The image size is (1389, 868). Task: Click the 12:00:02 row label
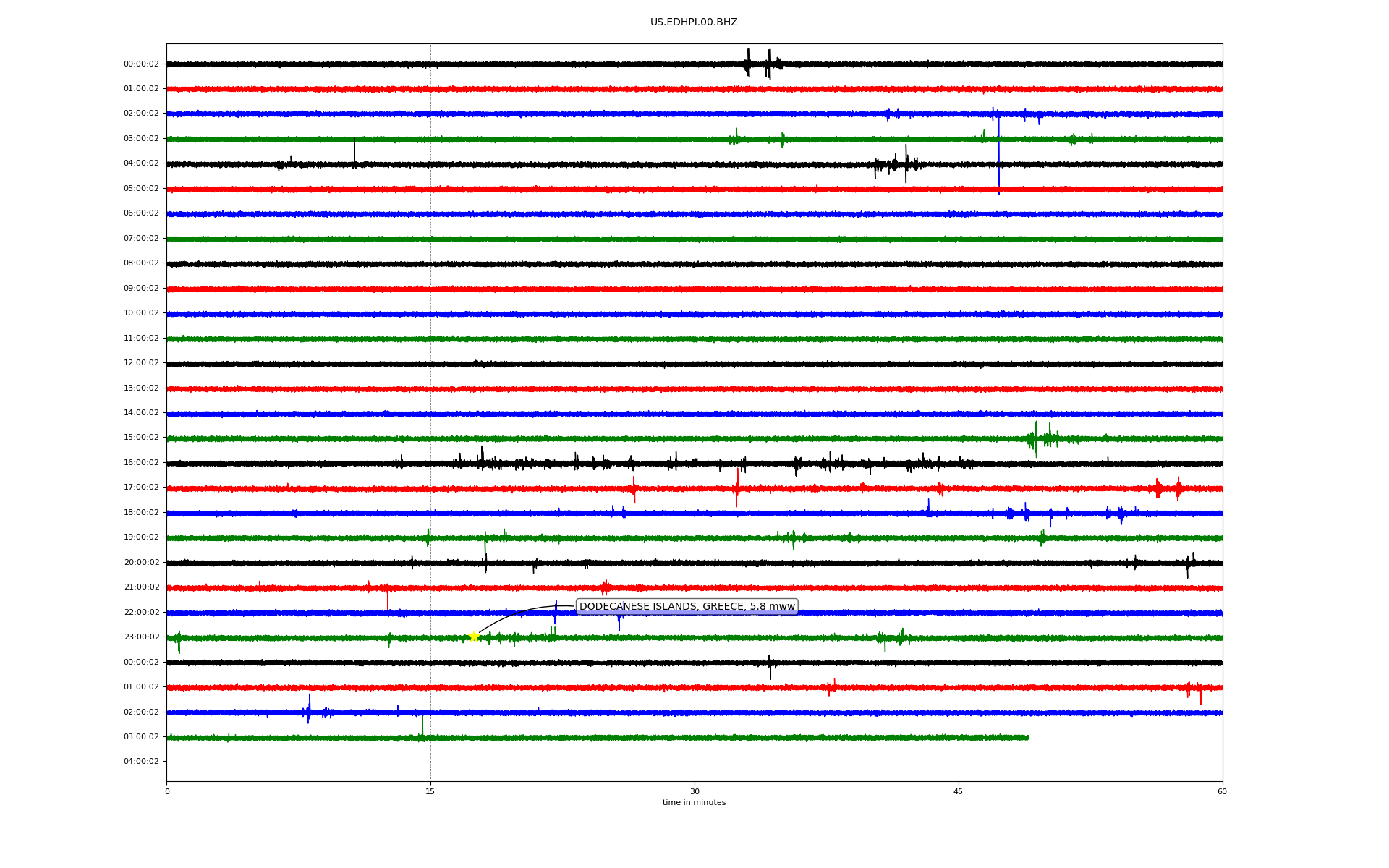[x=141, y=363]
